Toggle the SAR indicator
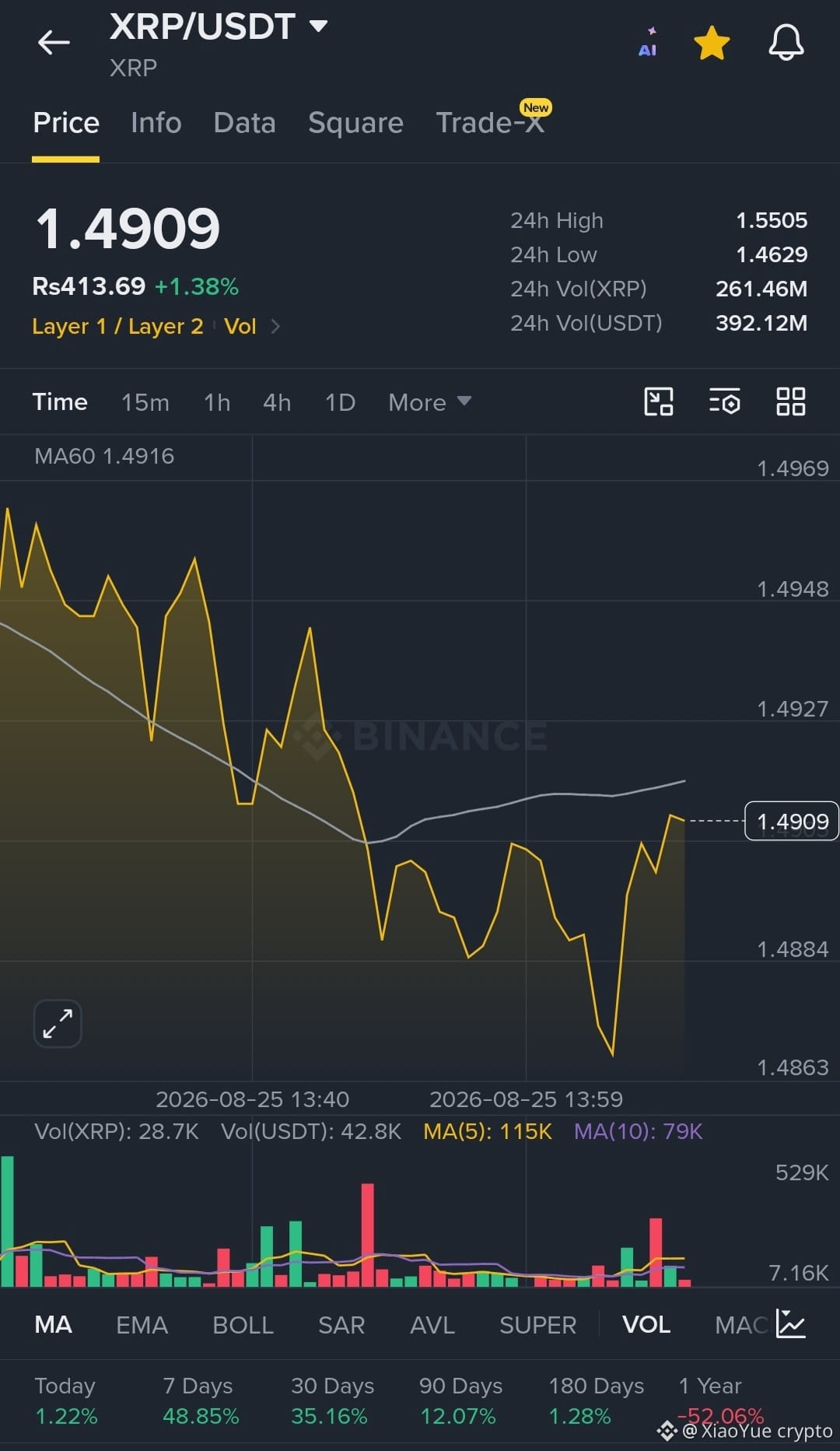This screenshot has width=840, height=1451. click(341, 1324)
